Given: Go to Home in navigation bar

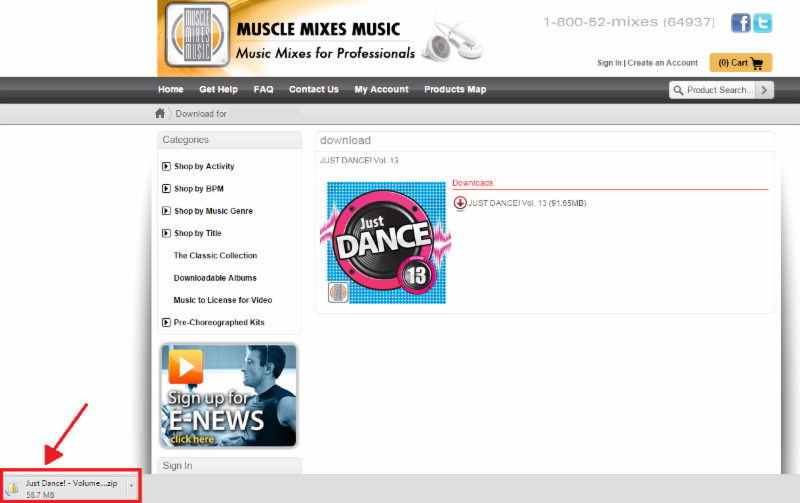Looking at the screenshot, I should [x=170, y=89].
